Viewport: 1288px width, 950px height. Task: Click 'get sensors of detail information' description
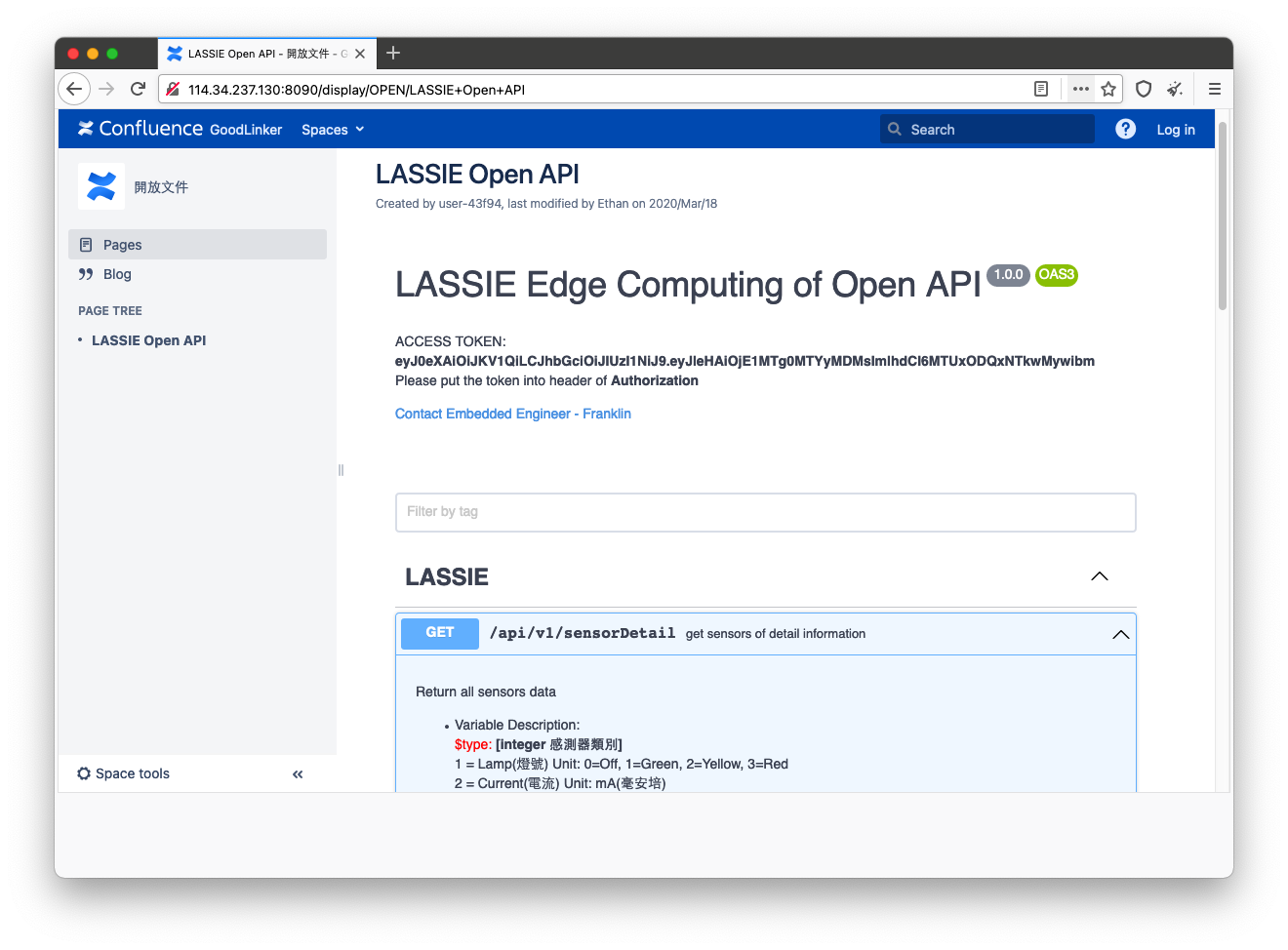776,634
